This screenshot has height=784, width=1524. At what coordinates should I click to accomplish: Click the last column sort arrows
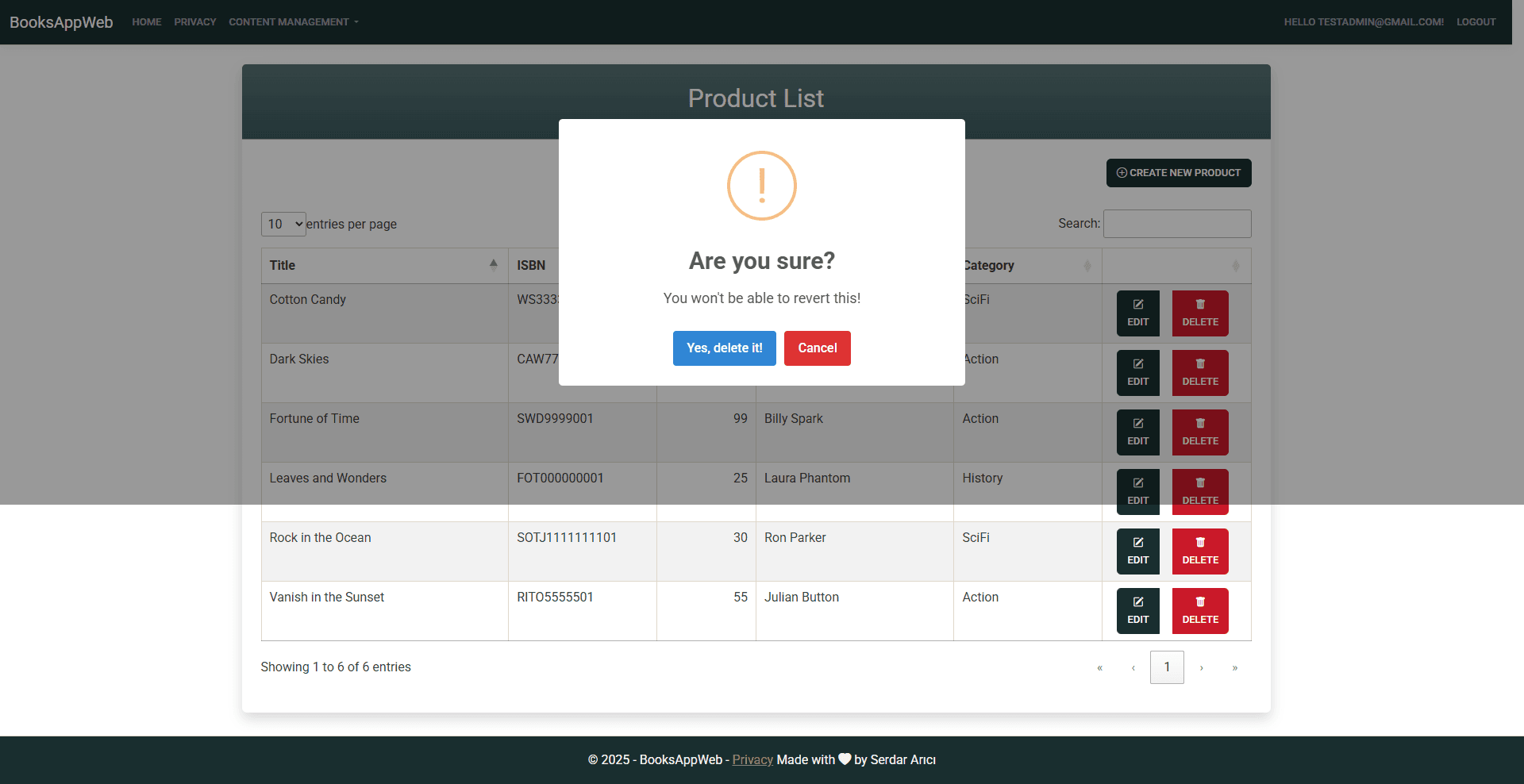pos(1235,266)
